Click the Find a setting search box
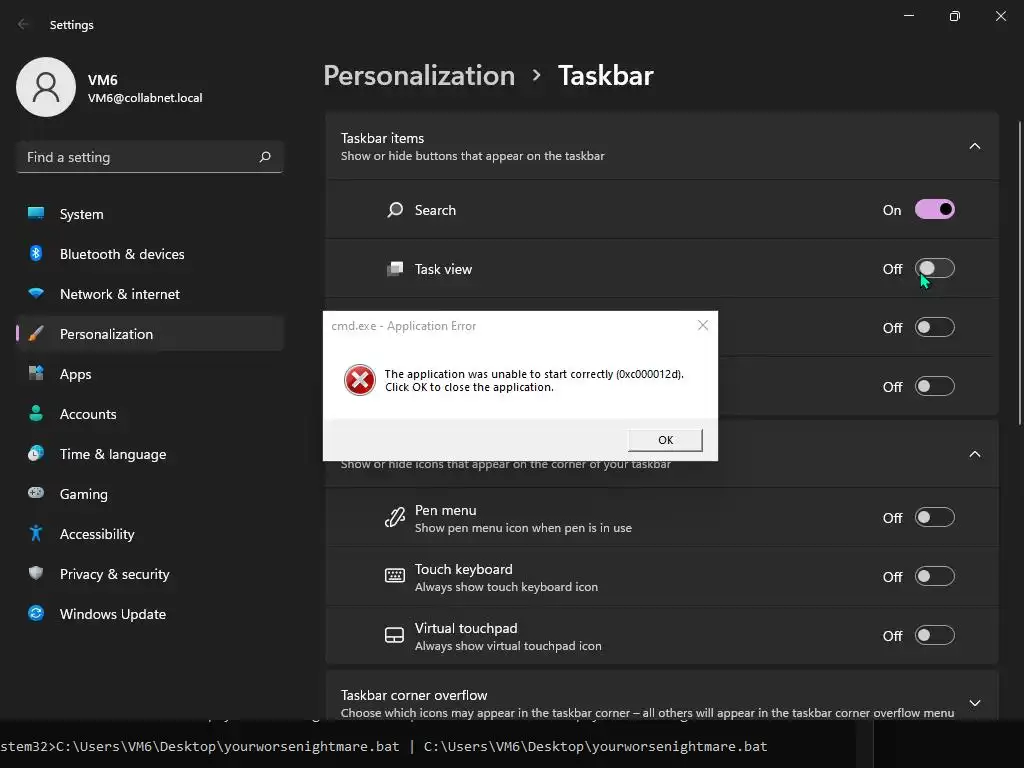Image resolution: width=1024 pixels, height=768 pixels. click(150, 157)
